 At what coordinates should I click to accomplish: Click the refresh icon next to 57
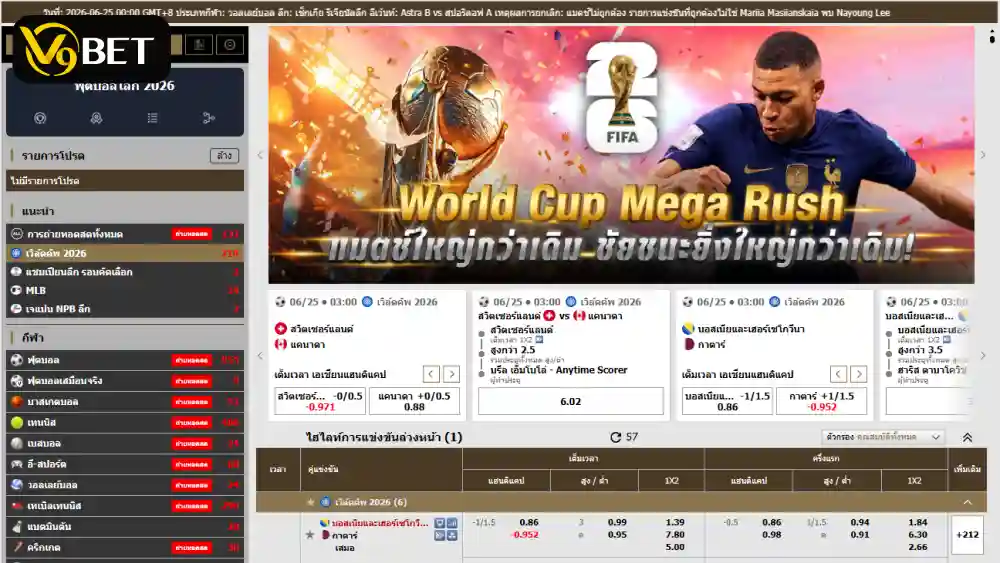click(x=615, y=437)
